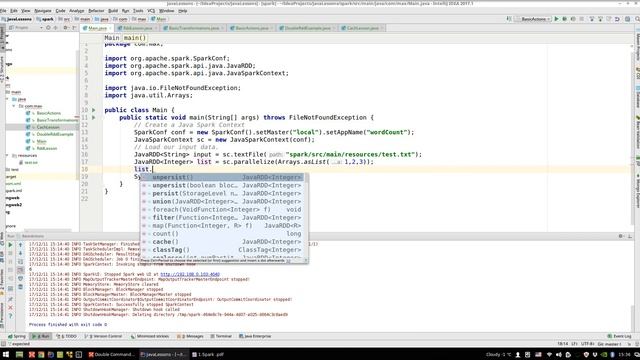Click the Project panel settings gear icon
Image resolution: width=640 pixels, height=360 pixels.
point(65,28)
